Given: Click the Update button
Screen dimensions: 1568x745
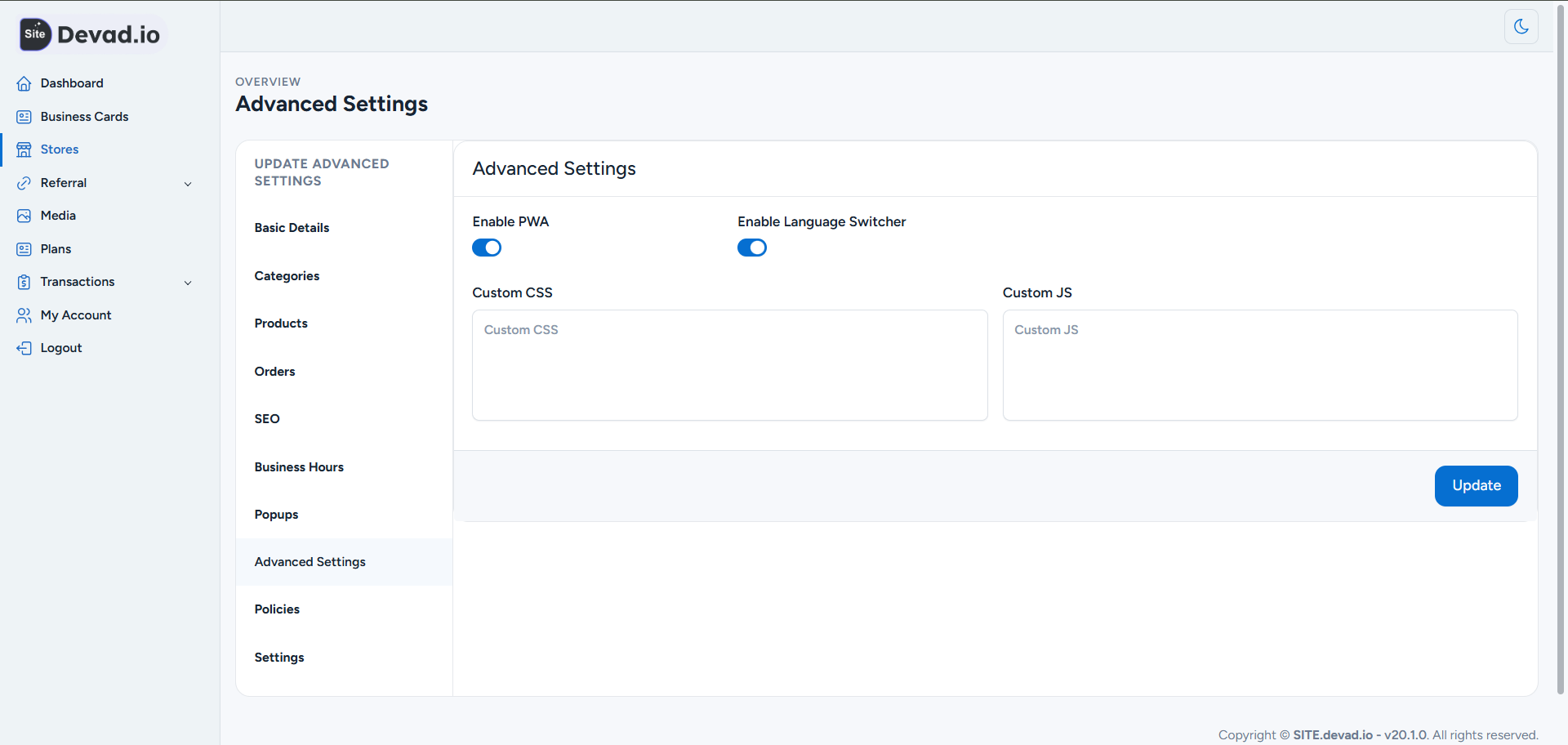Looking at the screenshot, I should pyautogui.click(x=1476, y=485).
